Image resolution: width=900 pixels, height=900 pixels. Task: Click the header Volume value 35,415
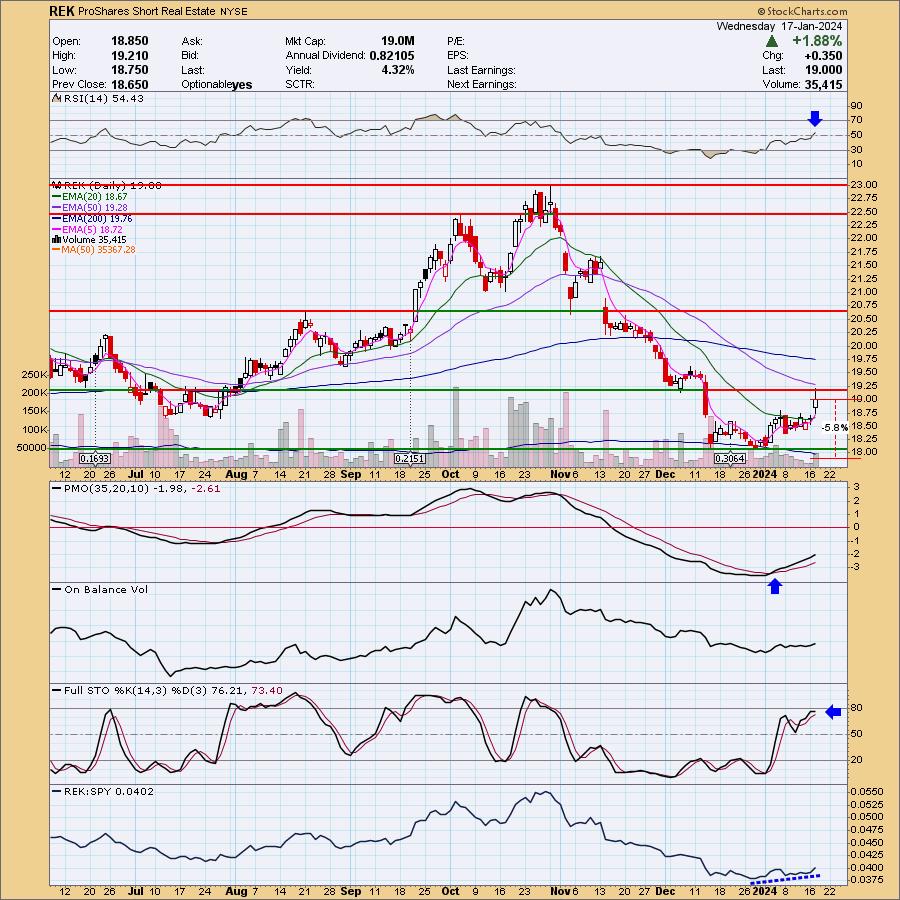[x=823, y=84]
